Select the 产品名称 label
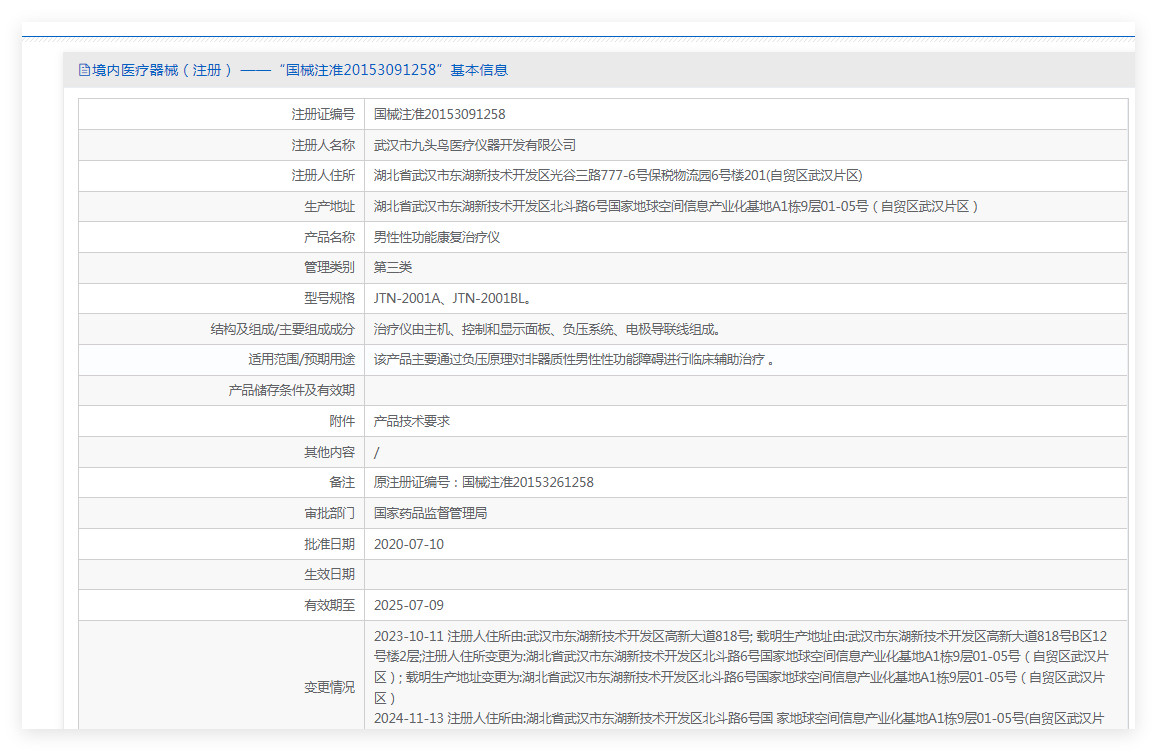Screen dimensions: 1157x751 pos(329,238)
